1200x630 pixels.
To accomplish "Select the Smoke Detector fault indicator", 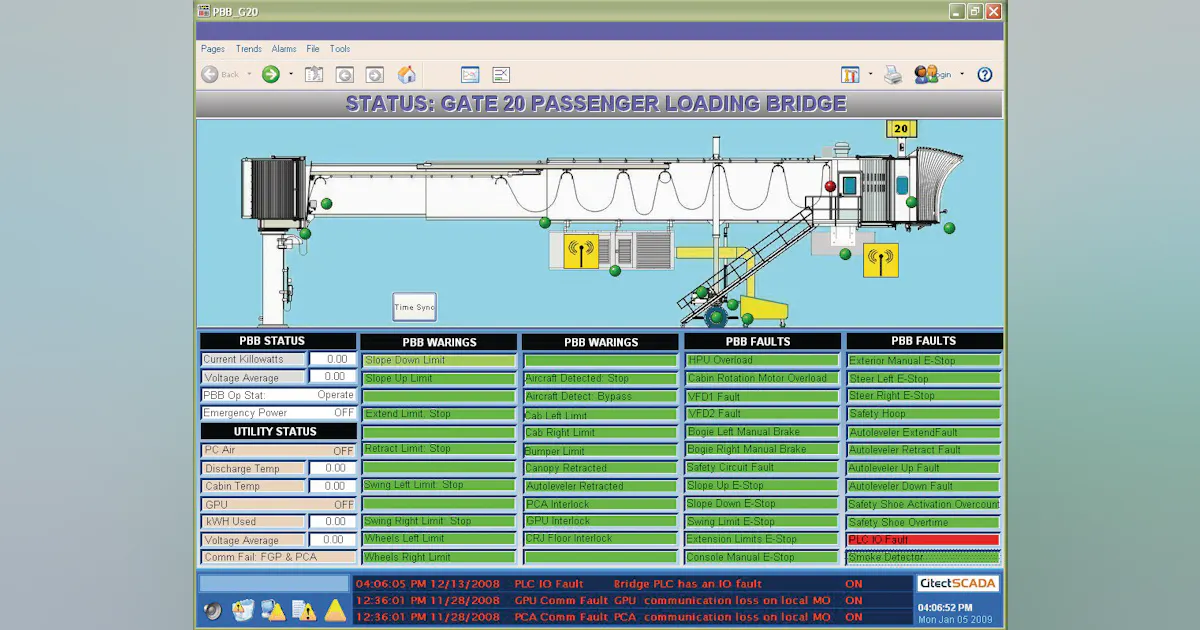I will pos(923,558).
